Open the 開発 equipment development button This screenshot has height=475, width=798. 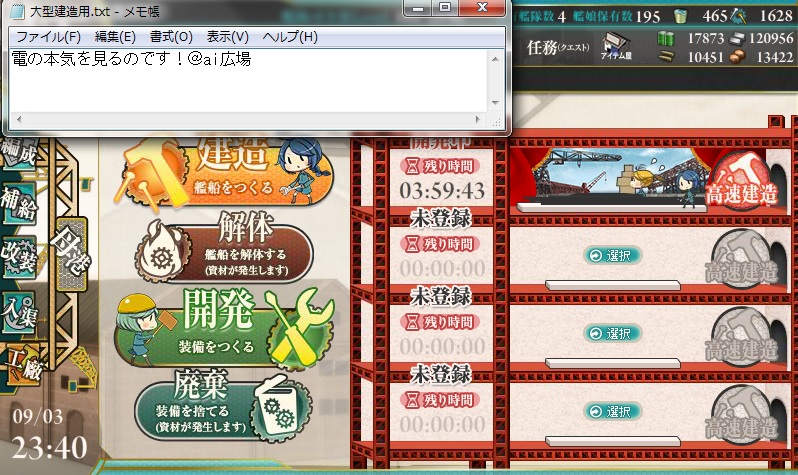(x=224, y=328)
